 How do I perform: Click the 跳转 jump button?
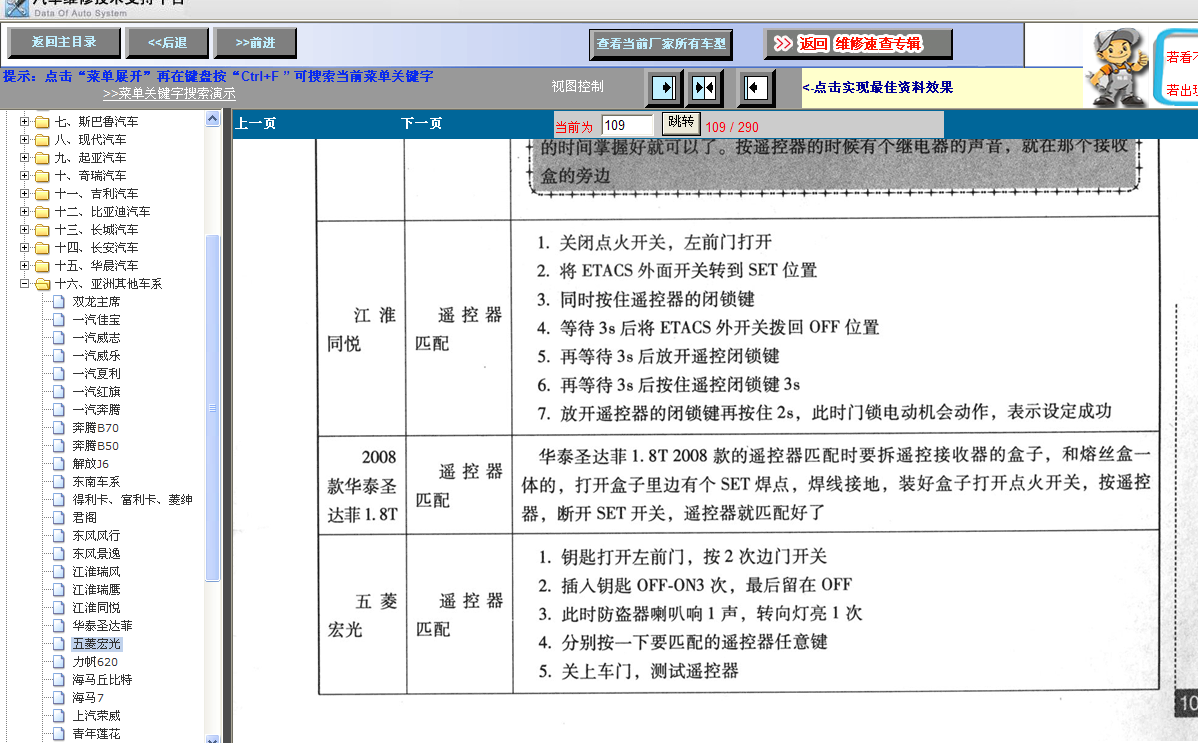coord(681,122)
